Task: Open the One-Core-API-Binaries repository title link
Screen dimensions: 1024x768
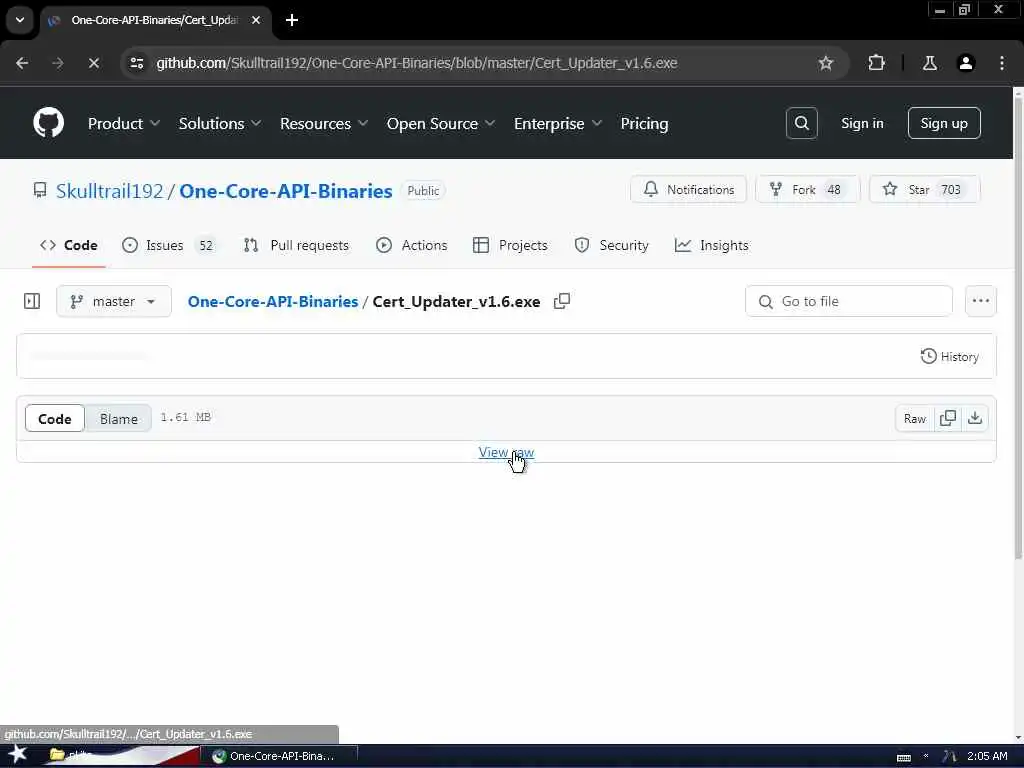Action: (x=285, y=191)
